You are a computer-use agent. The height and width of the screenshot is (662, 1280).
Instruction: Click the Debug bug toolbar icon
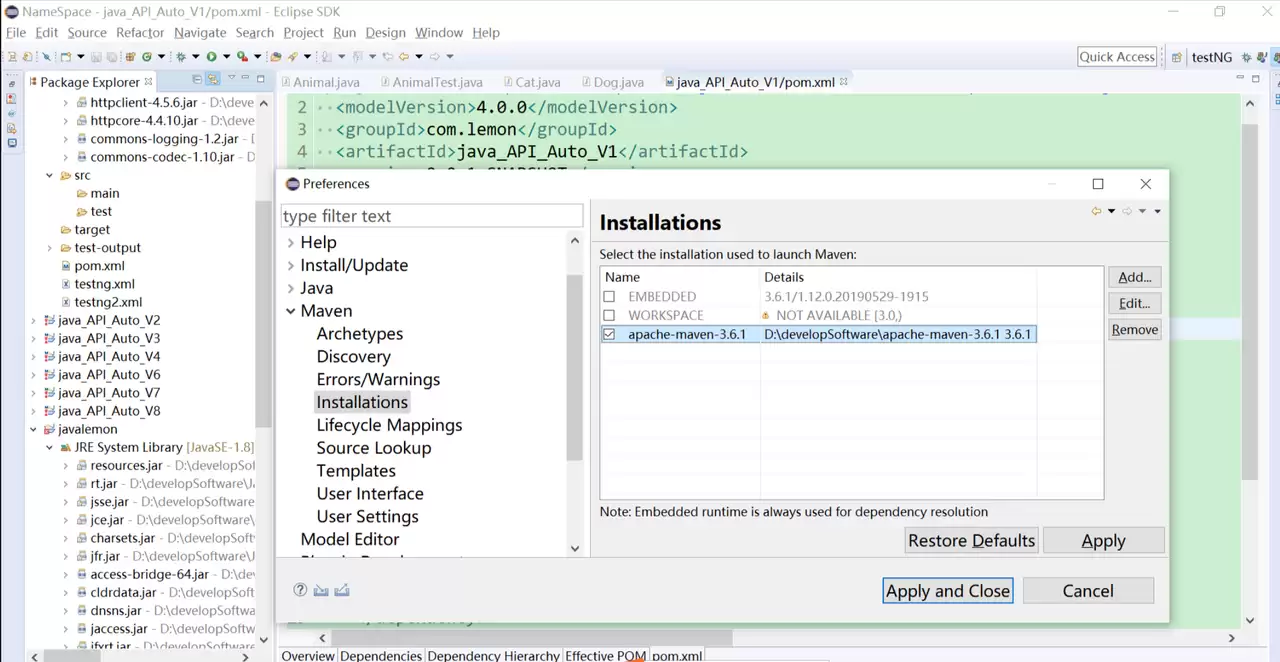point(181,57)
